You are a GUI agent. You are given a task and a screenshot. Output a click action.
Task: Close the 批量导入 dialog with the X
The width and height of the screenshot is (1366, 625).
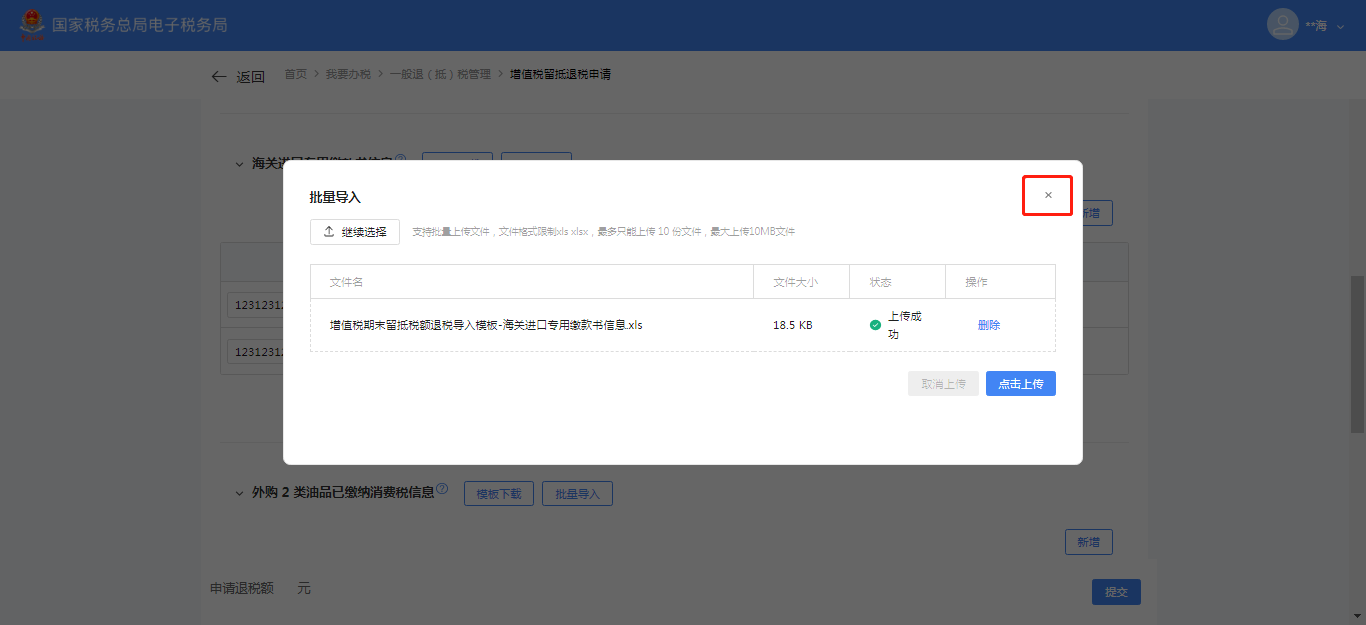tap(1048, 195)
